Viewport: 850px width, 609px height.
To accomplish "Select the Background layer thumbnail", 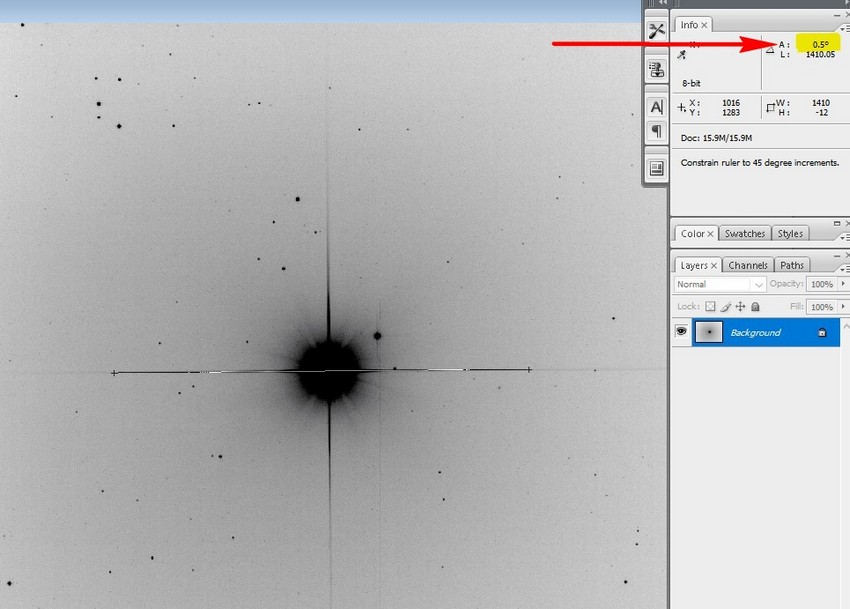I will [708, 332].
